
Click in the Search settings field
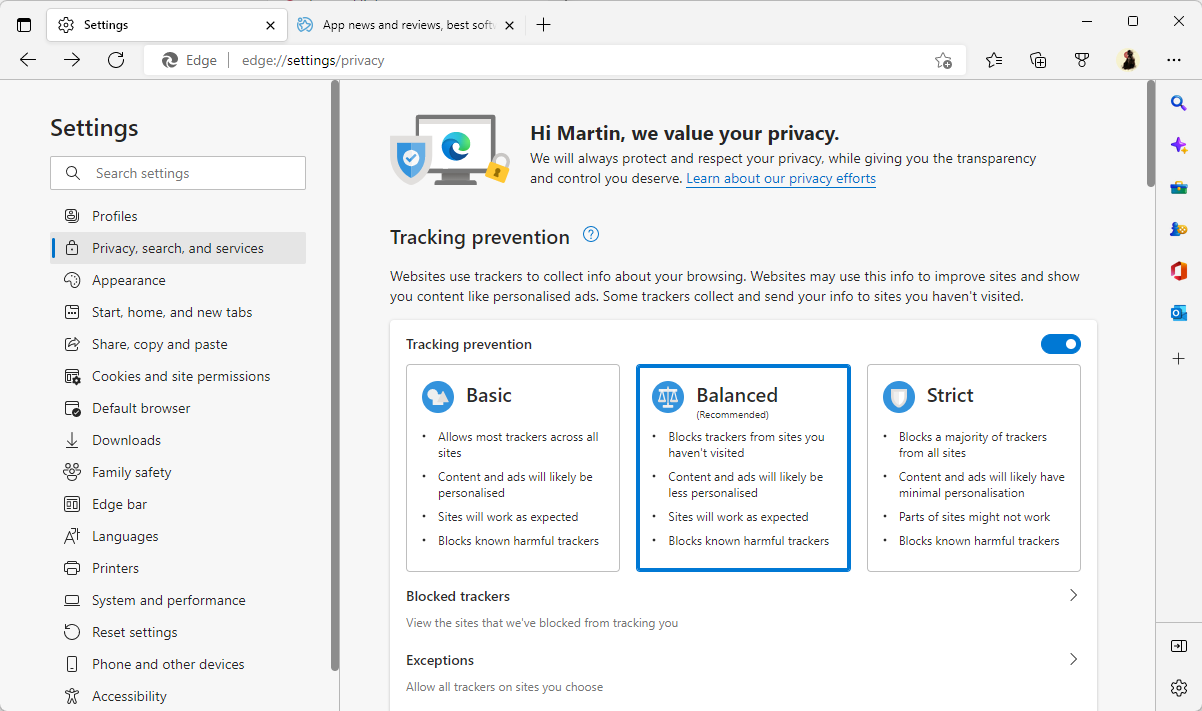178,172
